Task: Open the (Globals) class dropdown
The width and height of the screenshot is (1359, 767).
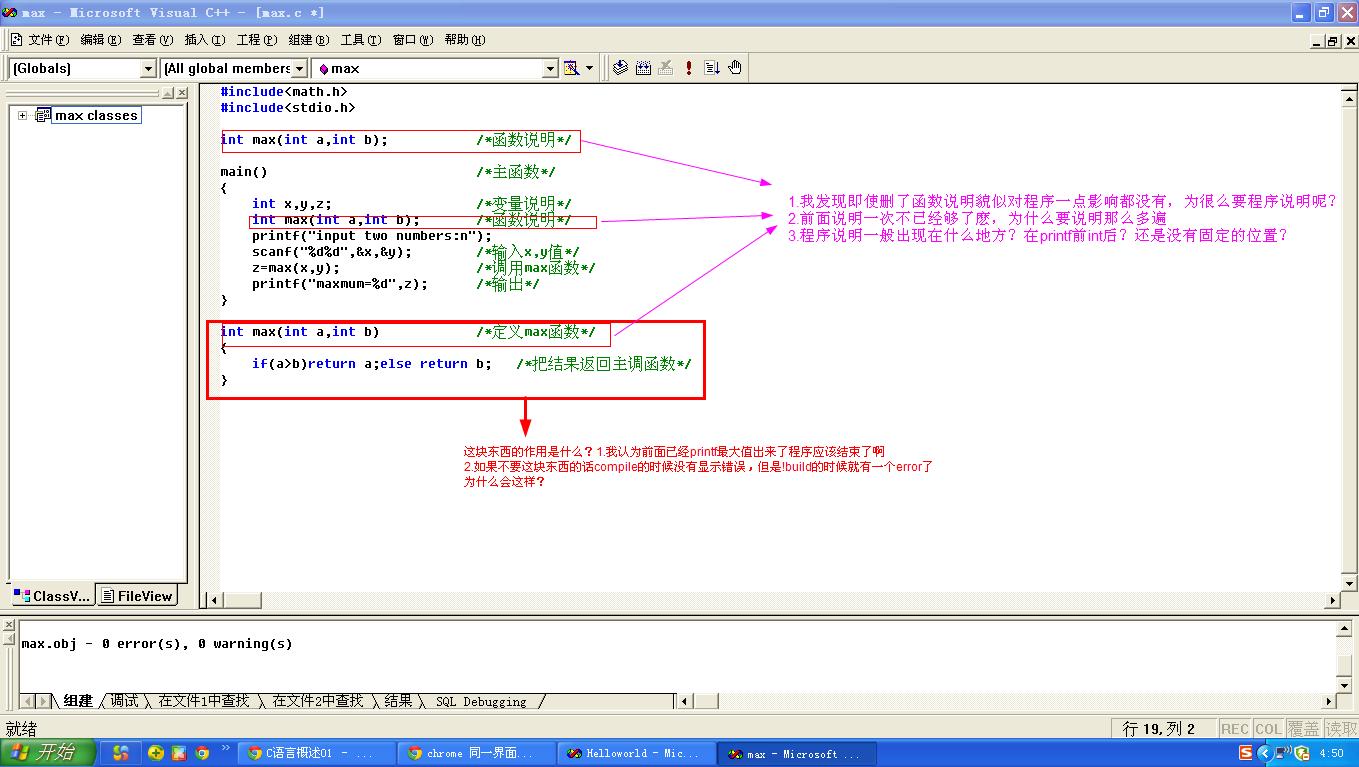Action: tap(148, 68)
